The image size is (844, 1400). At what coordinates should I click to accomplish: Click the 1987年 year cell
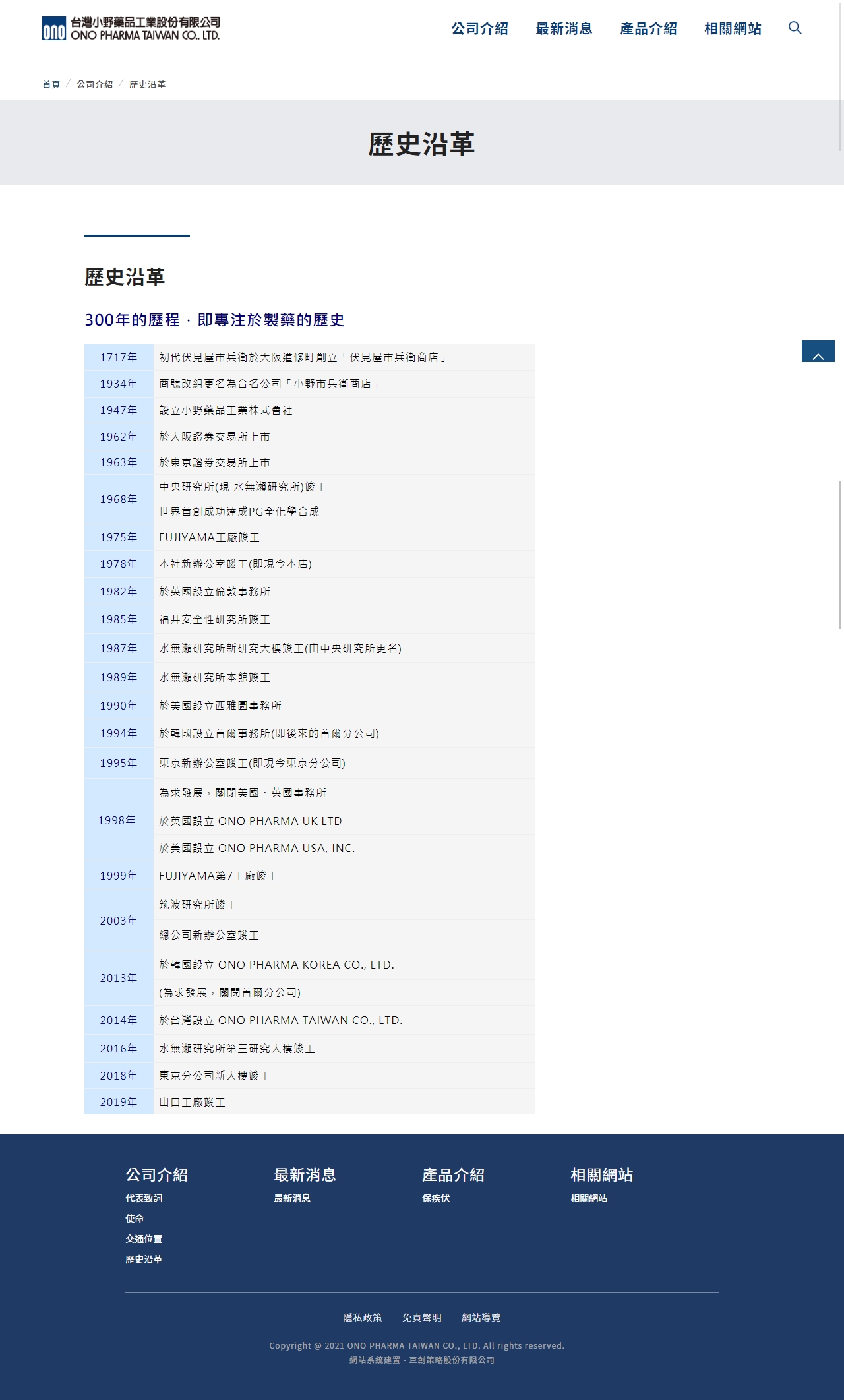119,648
